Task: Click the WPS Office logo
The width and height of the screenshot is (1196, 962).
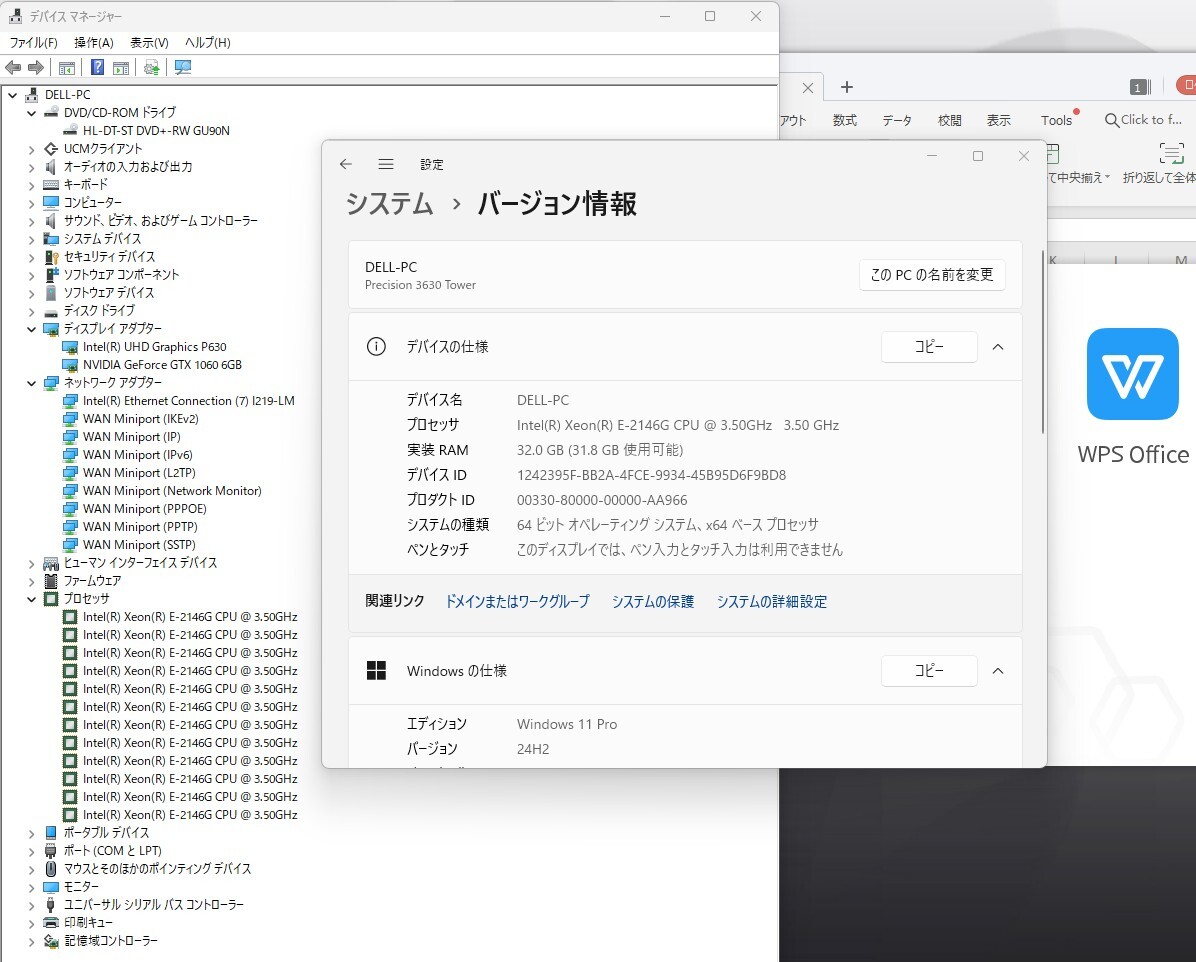Action: pos(1133,374)
